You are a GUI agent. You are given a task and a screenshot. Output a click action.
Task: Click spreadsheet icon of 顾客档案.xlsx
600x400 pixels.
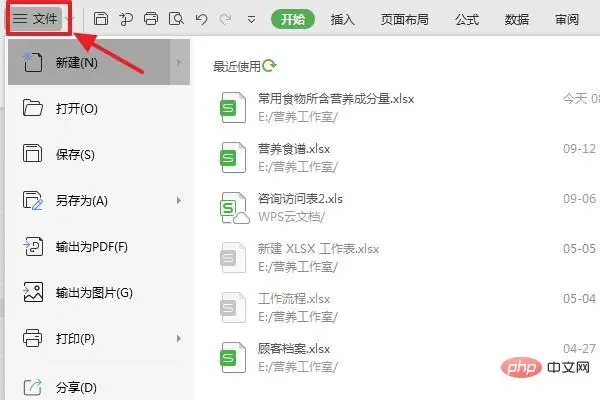tap(233, 358)
